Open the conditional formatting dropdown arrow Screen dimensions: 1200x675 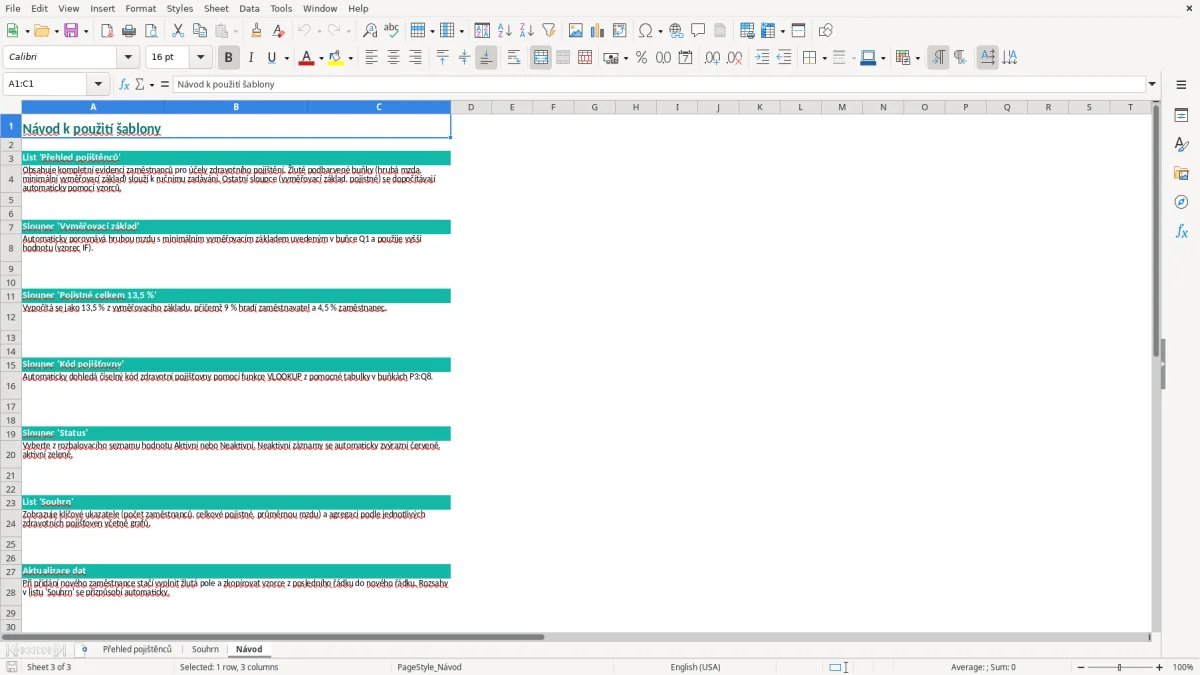click(916, 58)
